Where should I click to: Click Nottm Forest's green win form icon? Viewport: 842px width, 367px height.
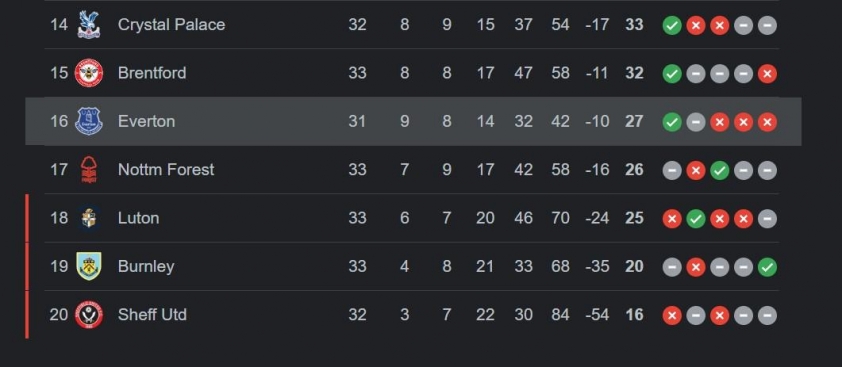[720, 170]
